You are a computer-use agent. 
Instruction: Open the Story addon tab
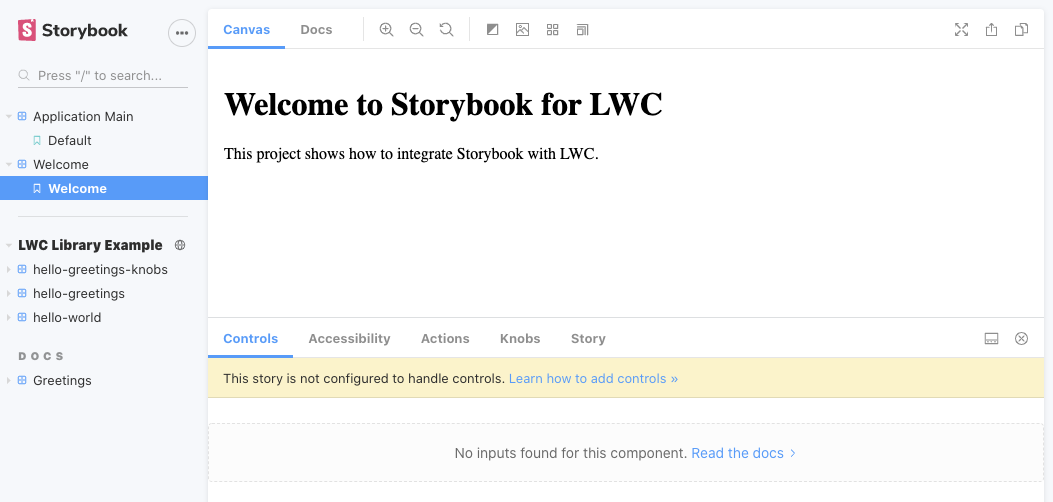point(588,338)
